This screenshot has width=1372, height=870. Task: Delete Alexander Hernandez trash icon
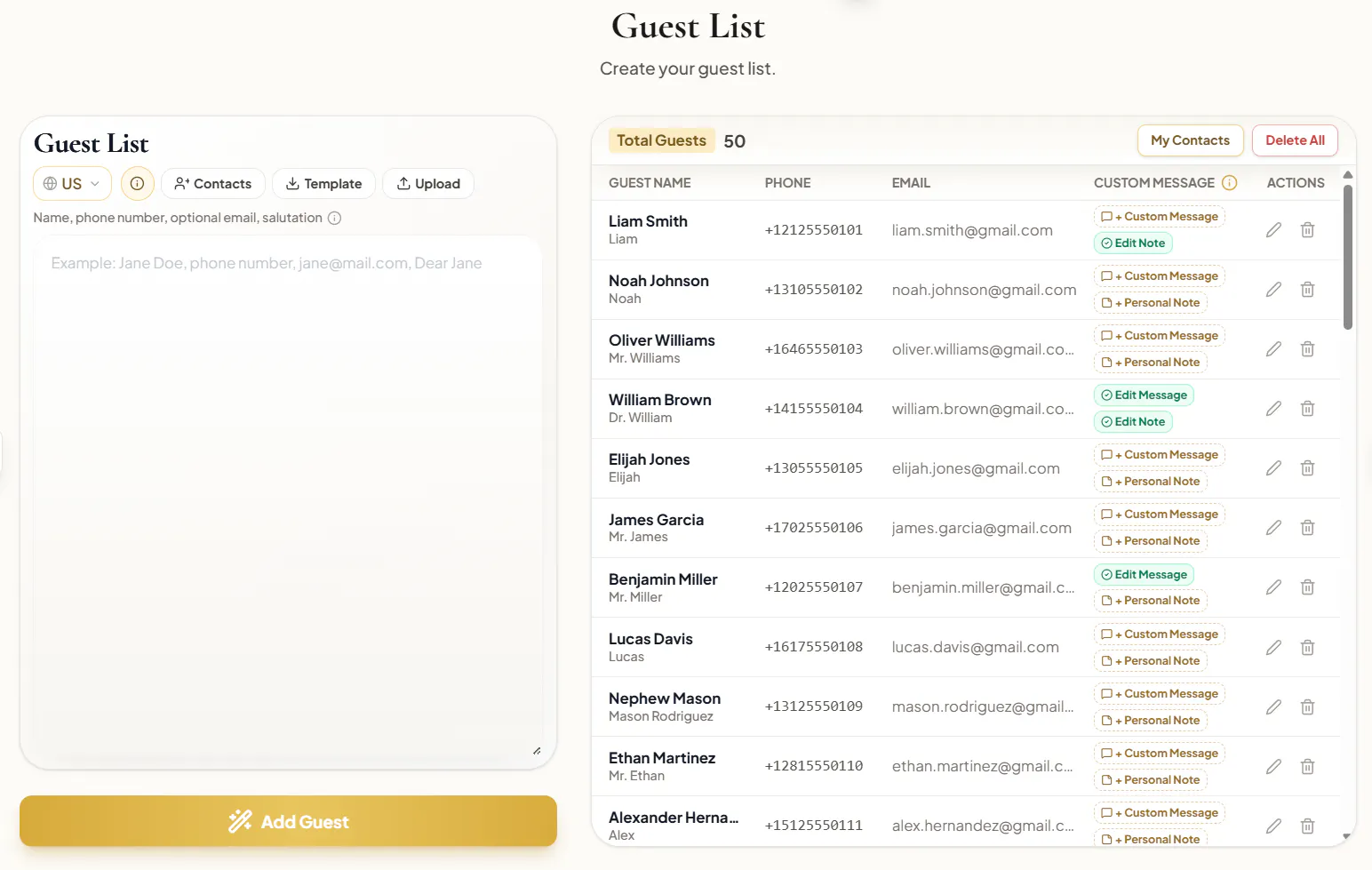(x=1307, y=826)
